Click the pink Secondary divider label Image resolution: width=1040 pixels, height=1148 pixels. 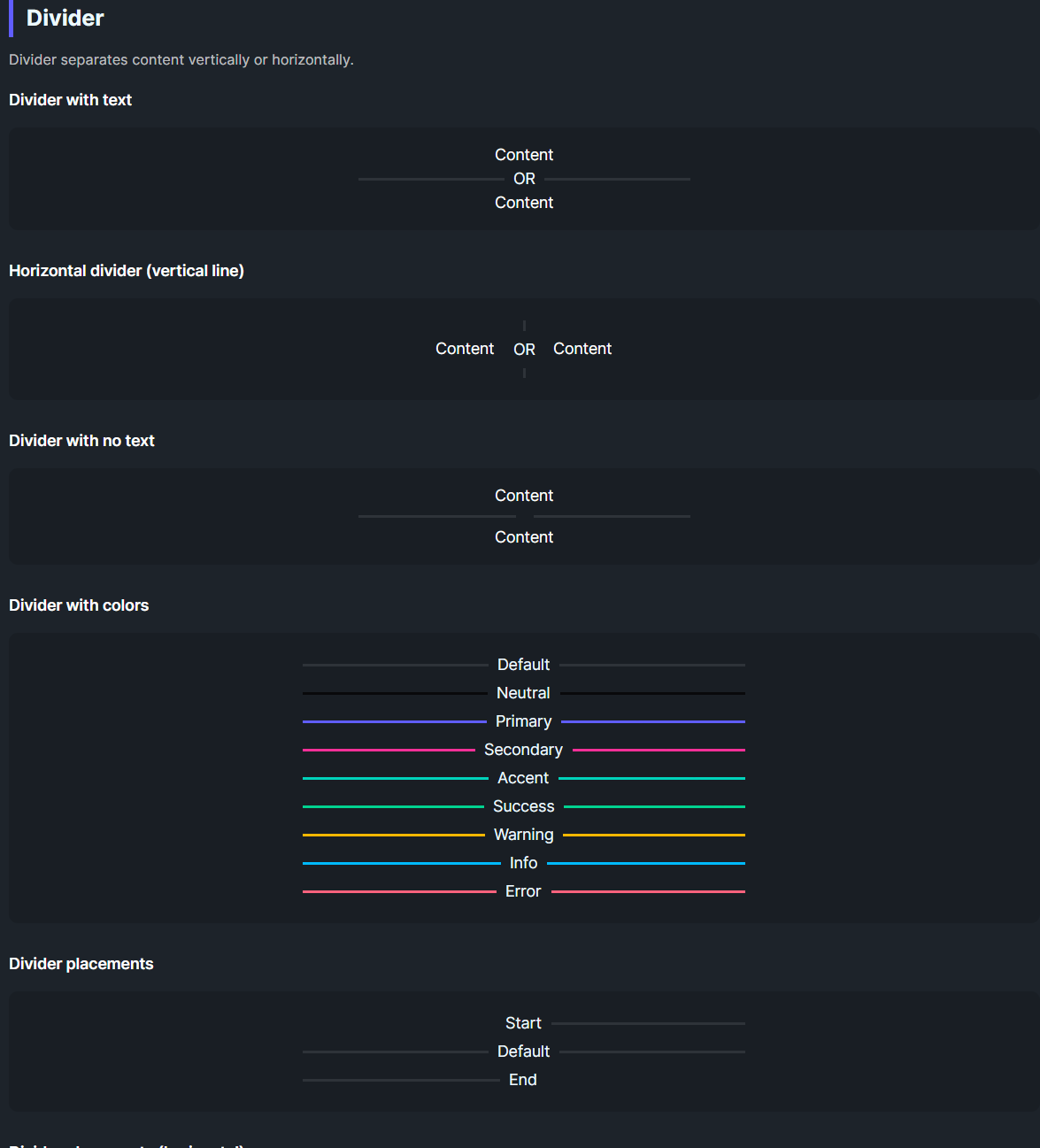(x=523, y=750)
